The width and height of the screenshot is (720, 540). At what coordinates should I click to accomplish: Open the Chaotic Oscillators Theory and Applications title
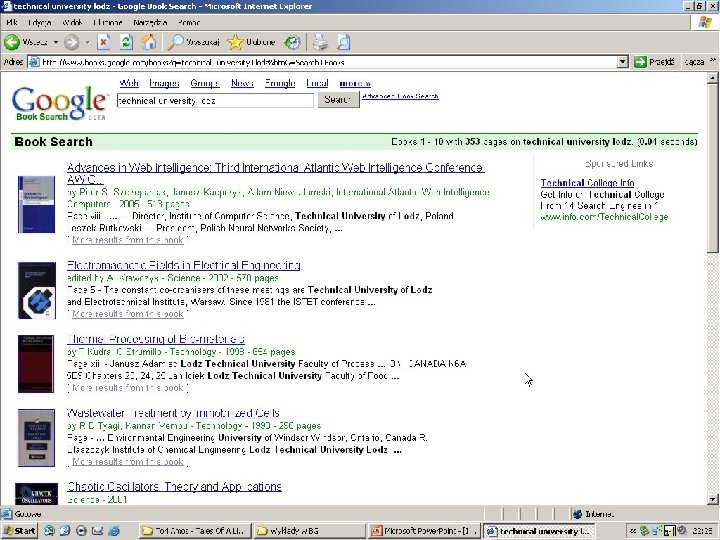click(174, 486)
